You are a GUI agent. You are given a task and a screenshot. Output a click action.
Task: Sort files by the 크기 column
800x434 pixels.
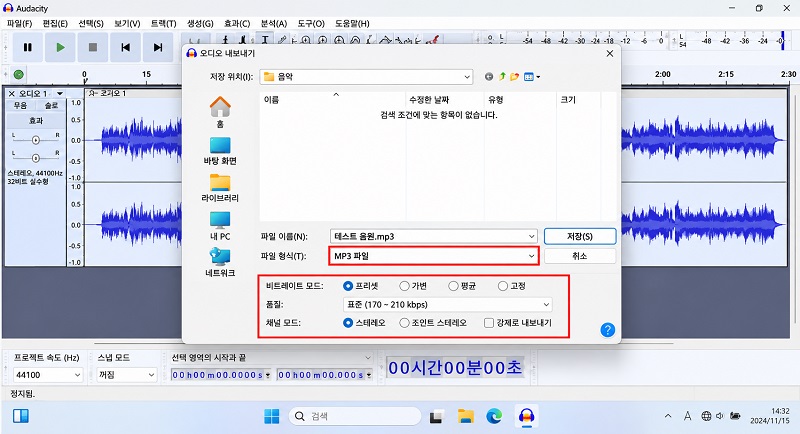click(x=568, y=100)
